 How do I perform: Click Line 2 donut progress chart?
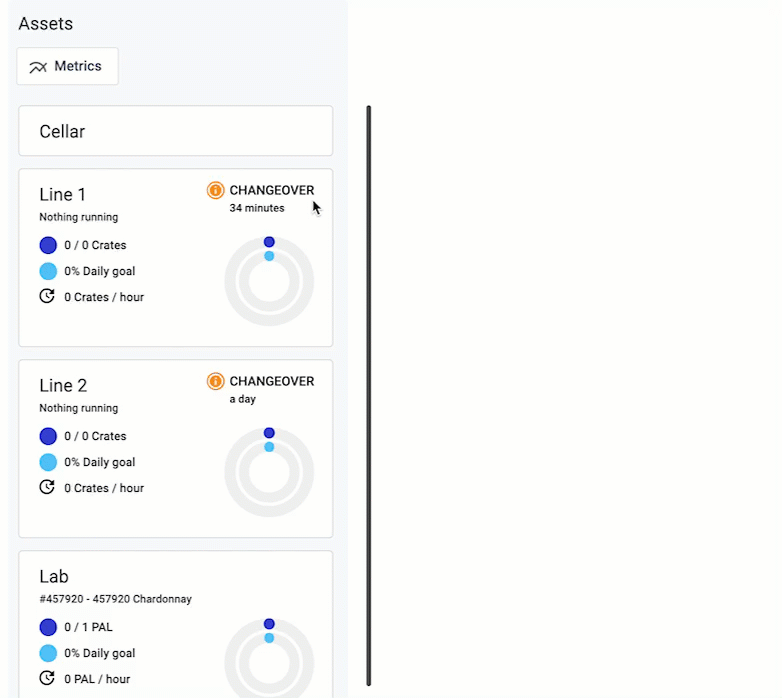coord(269,473)
